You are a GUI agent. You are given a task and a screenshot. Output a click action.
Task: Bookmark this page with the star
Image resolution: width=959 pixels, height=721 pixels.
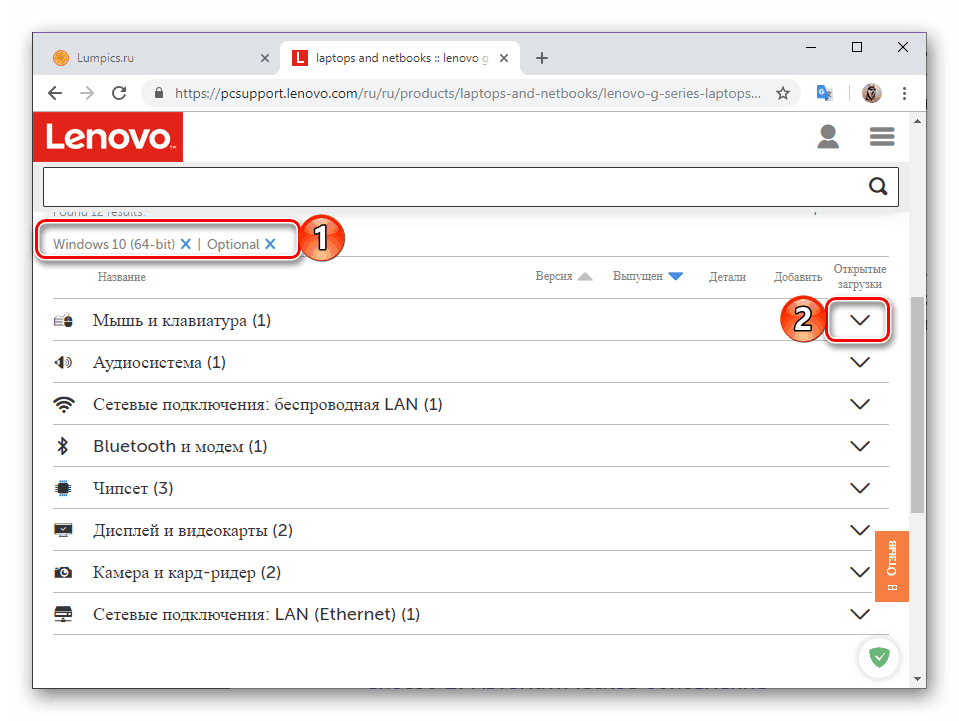click(x=783, y=93)
